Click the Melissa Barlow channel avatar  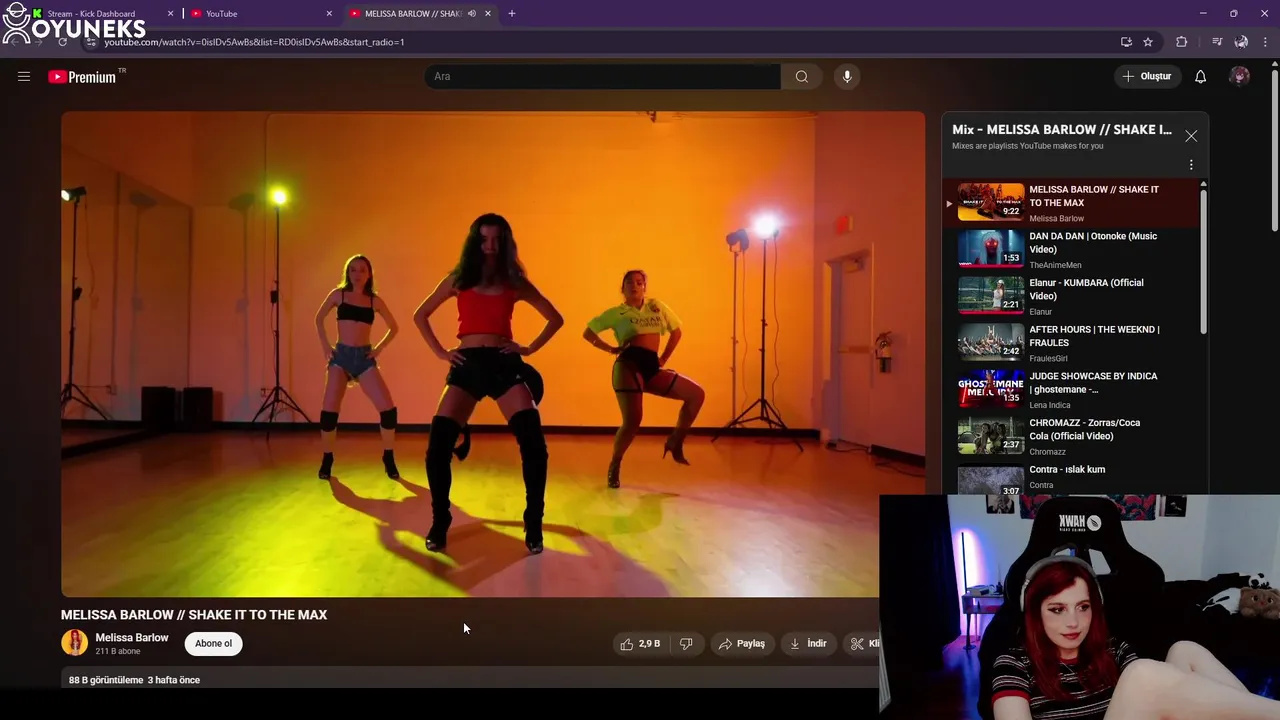click(x=74, y=643)
